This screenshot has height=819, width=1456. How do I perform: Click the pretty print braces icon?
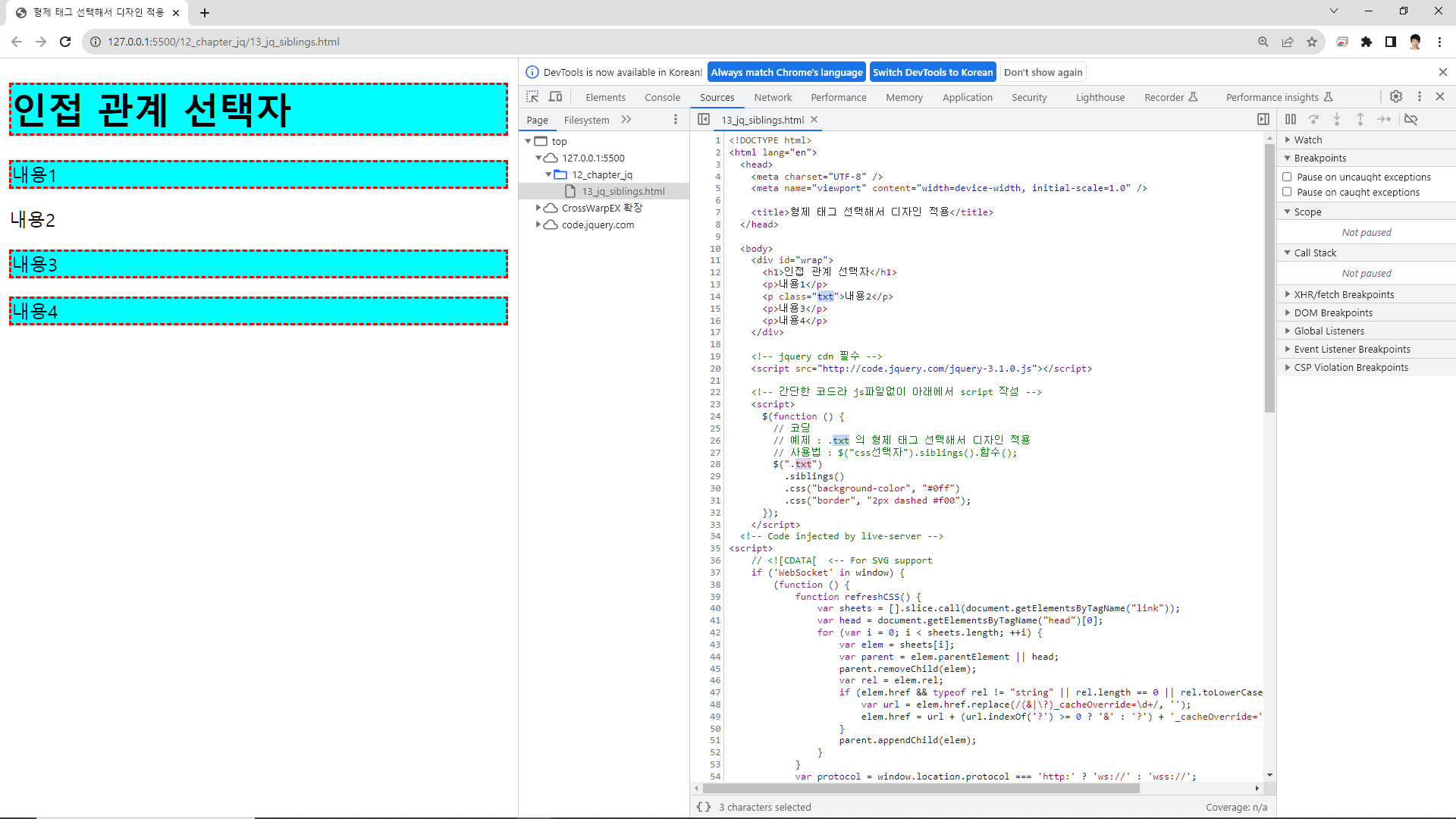(704, 807)
